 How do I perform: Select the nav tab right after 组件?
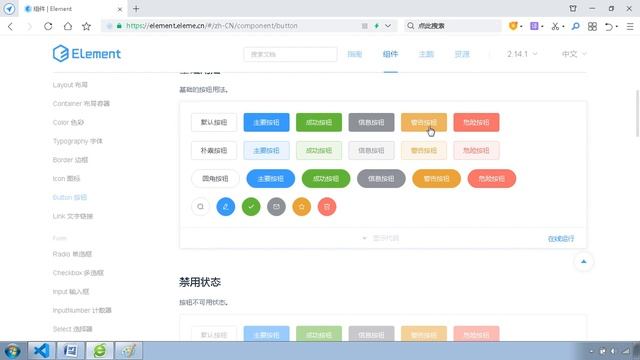(x=426, y=54)
